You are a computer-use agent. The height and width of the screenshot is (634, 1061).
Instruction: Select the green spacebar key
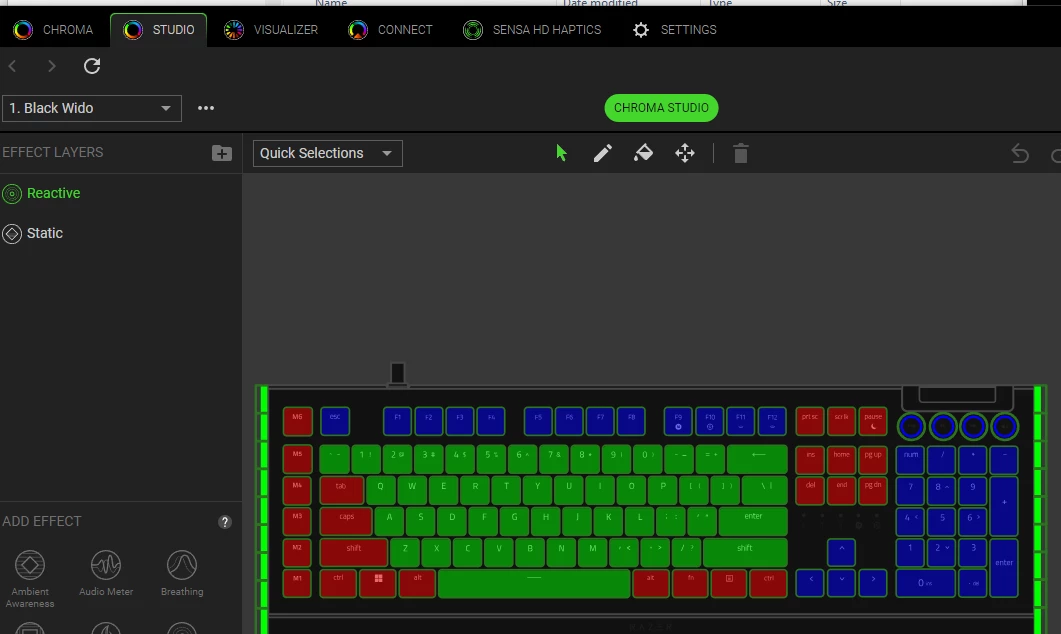pyautogui.click(x=534, y=583)
